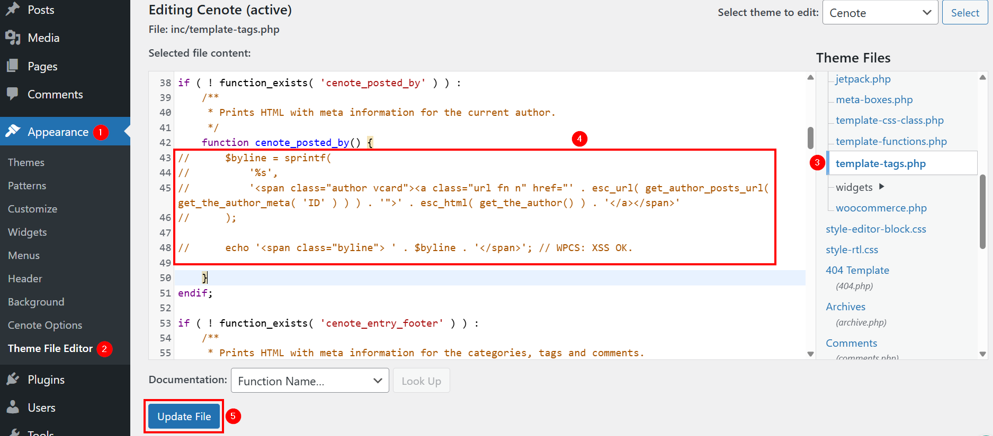Click the Media icon in sidebar
The width and height of the screenshot is (993, 436).
[x=13, y=38]
